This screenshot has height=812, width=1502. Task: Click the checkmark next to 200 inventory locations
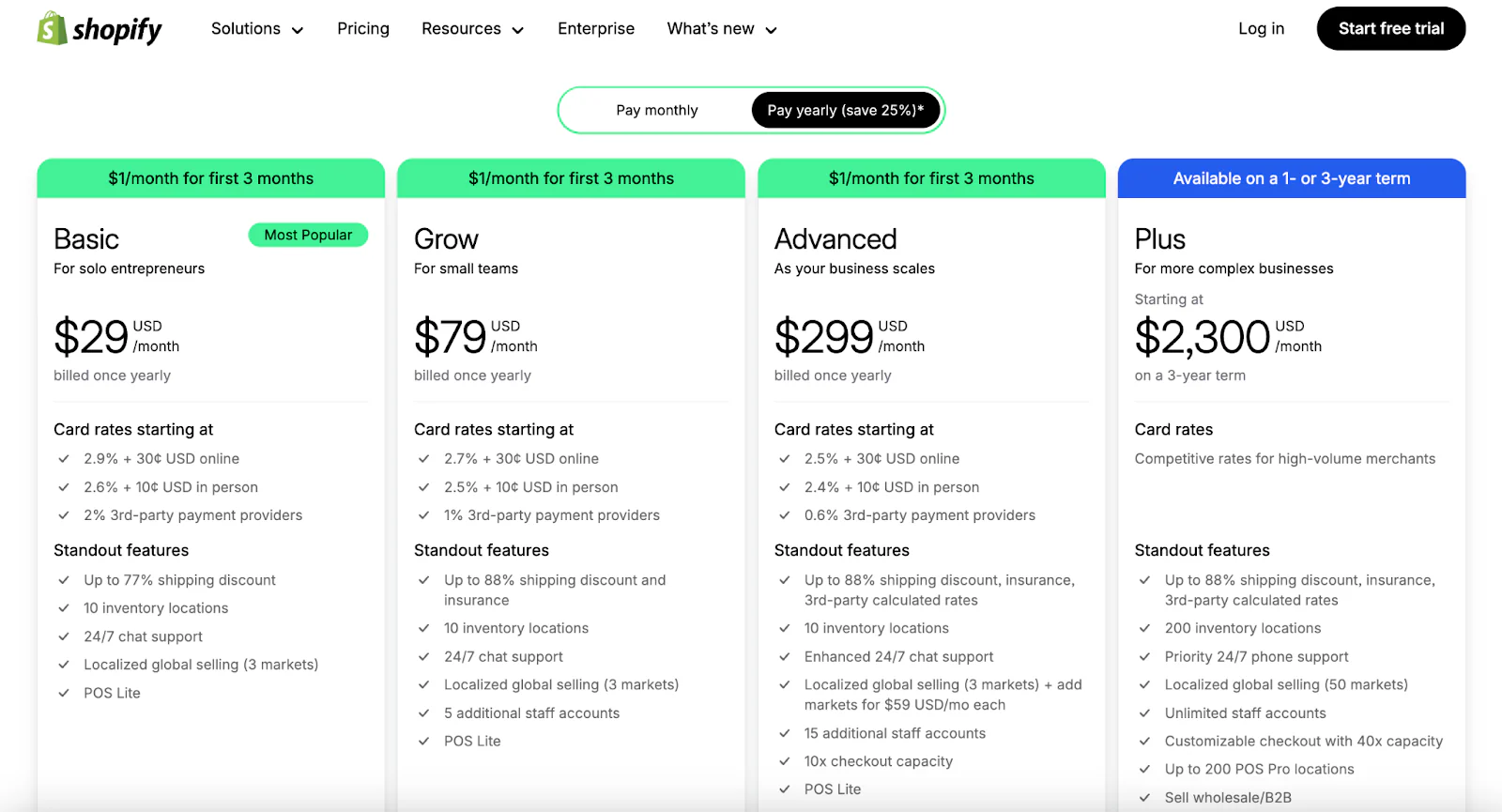pos(1144,628)
